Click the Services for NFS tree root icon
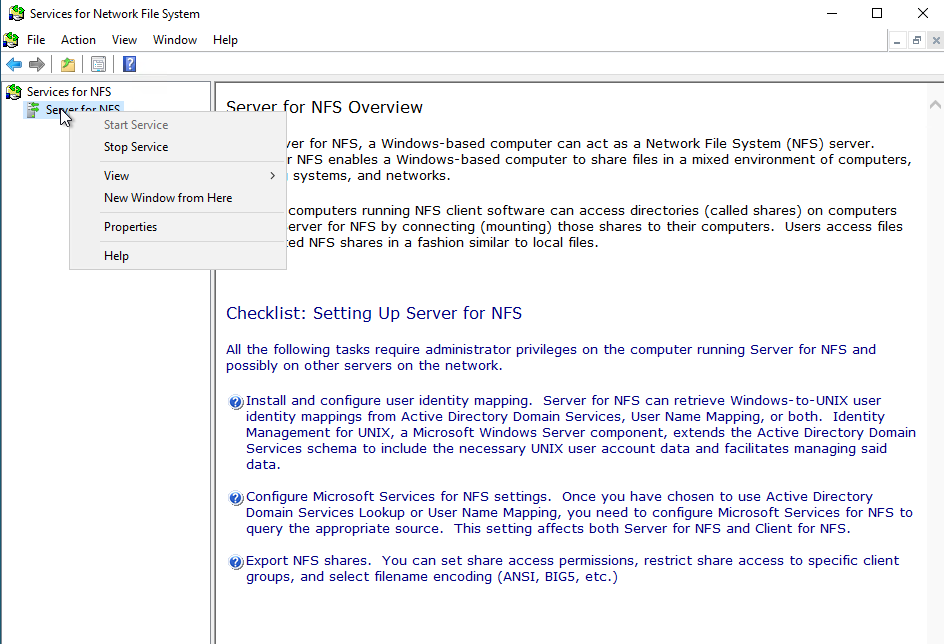 click(x=13, y=91)
